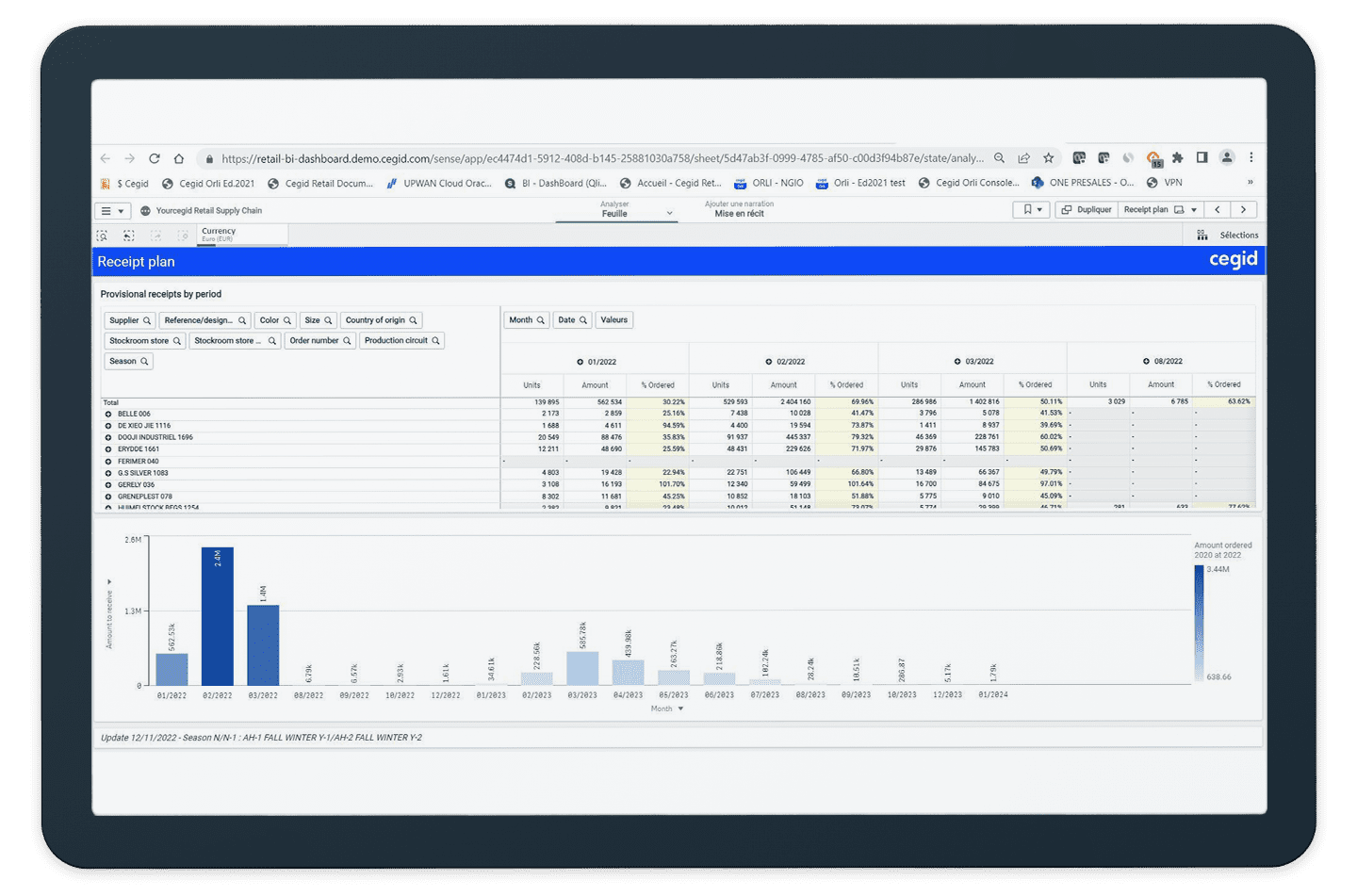The image size is (1357, 896).
Task: Reload the page in the browser
Action: pyautogui.click(x=154, y=158)
